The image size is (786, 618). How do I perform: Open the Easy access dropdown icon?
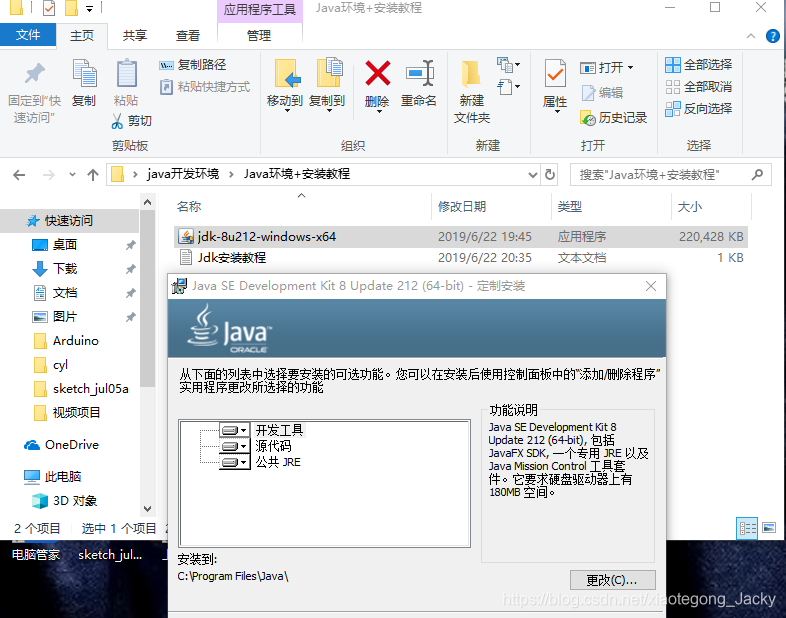tap(508, 87)
